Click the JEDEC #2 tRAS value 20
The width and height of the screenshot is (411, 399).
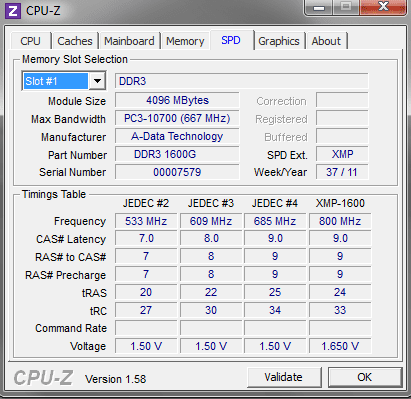click(x=146, y=293)
